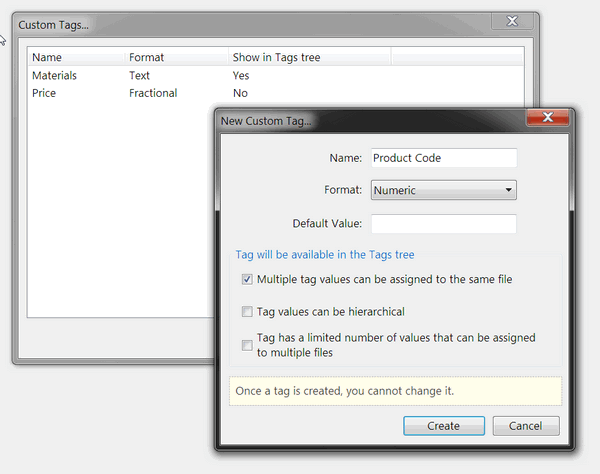The width and height of the screenshot is (600, 474).
Task: Click the Cancel button
Action: click(526, 426)
